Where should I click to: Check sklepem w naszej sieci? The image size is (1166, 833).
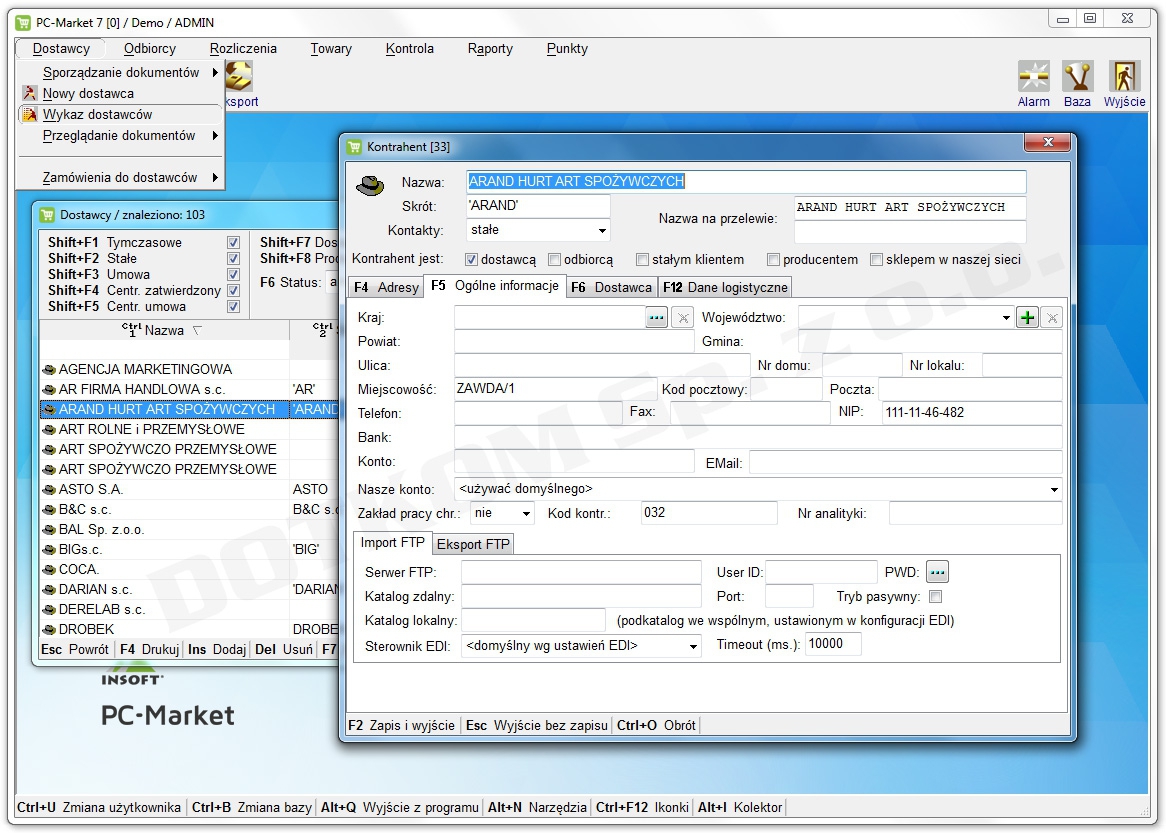tap(876, 260)
